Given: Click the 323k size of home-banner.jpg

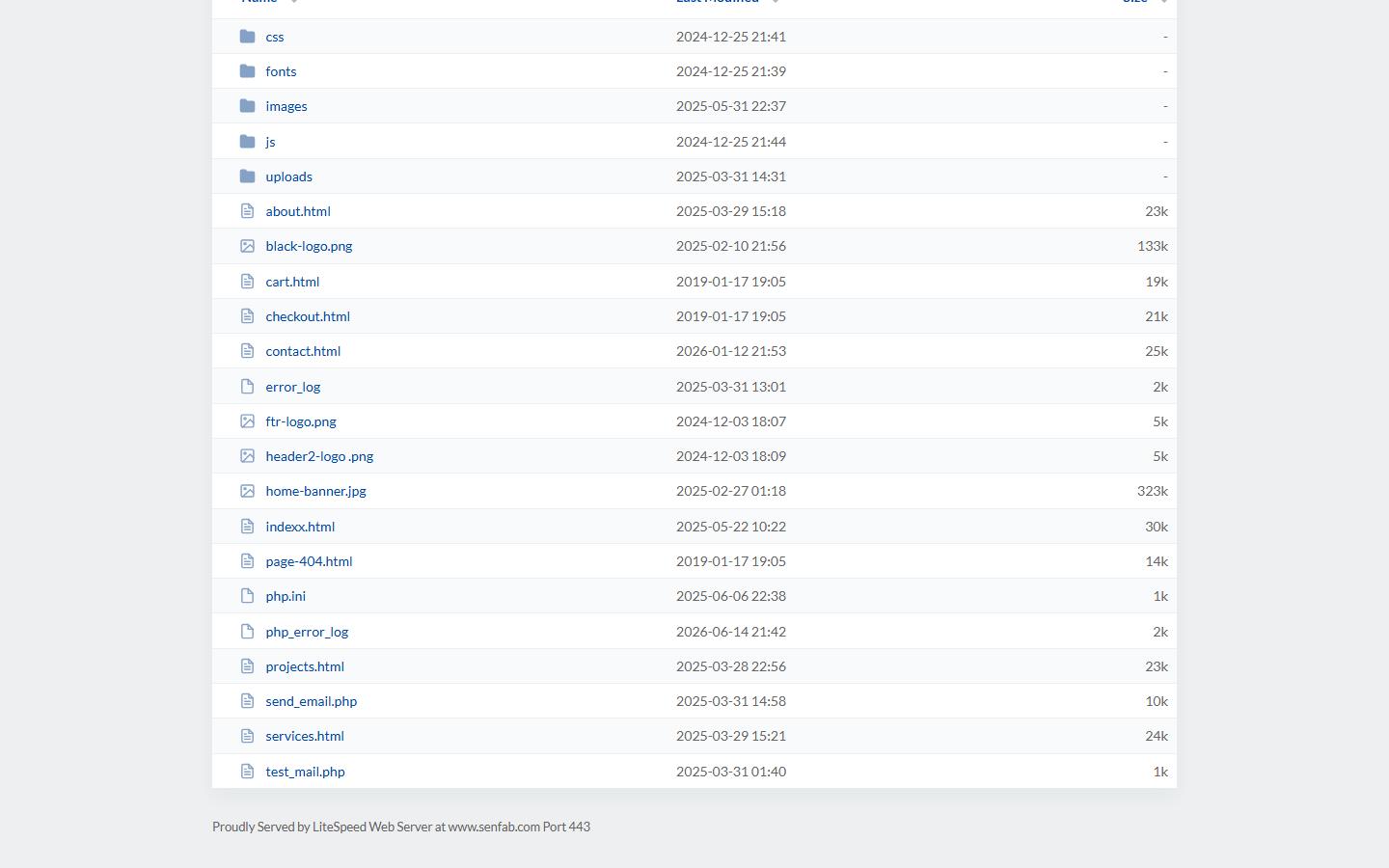Looking at the screenshot, I should pos(1153,491).
